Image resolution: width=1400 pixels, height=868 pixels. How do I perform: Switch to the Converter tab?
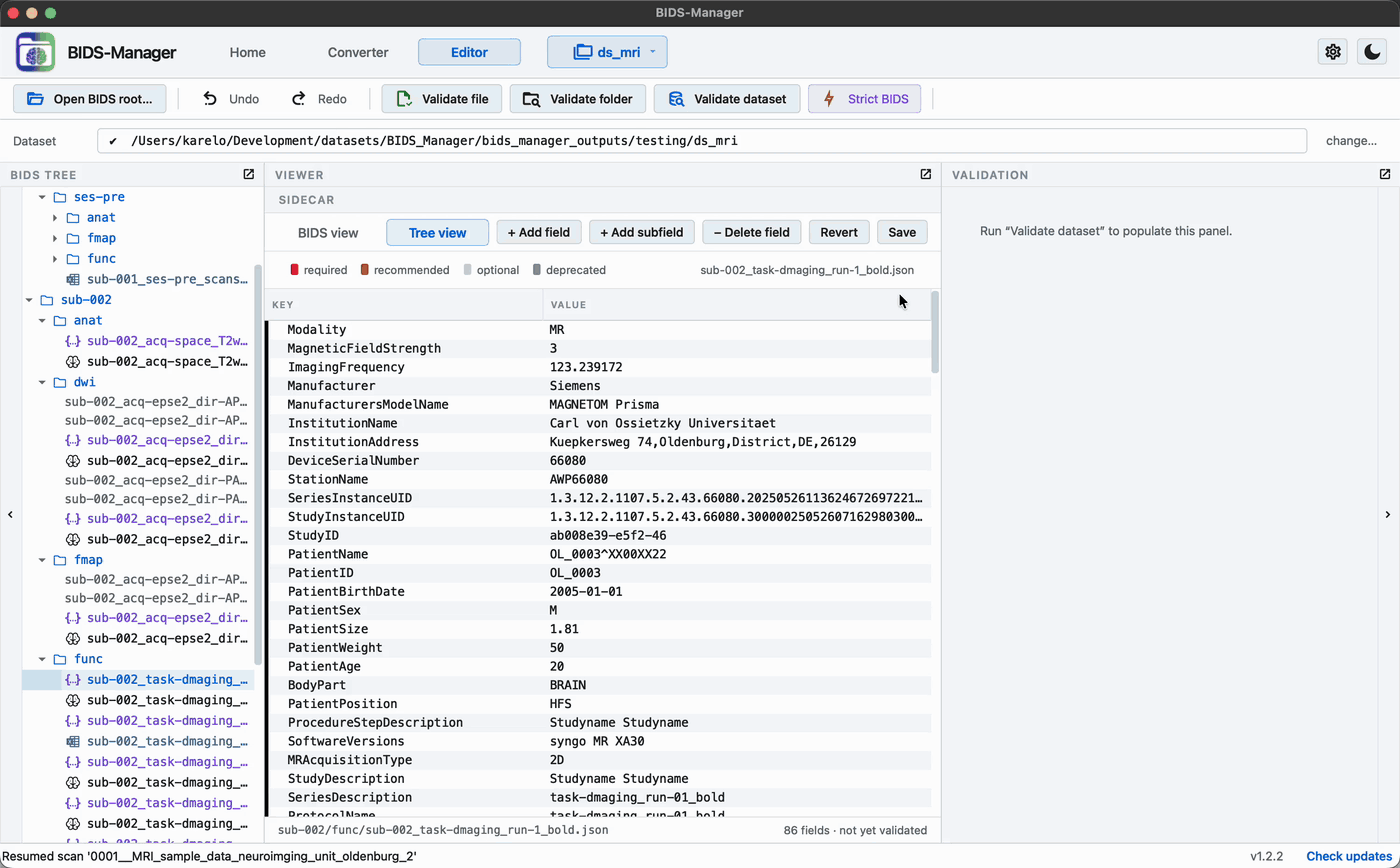click(358, 52)
